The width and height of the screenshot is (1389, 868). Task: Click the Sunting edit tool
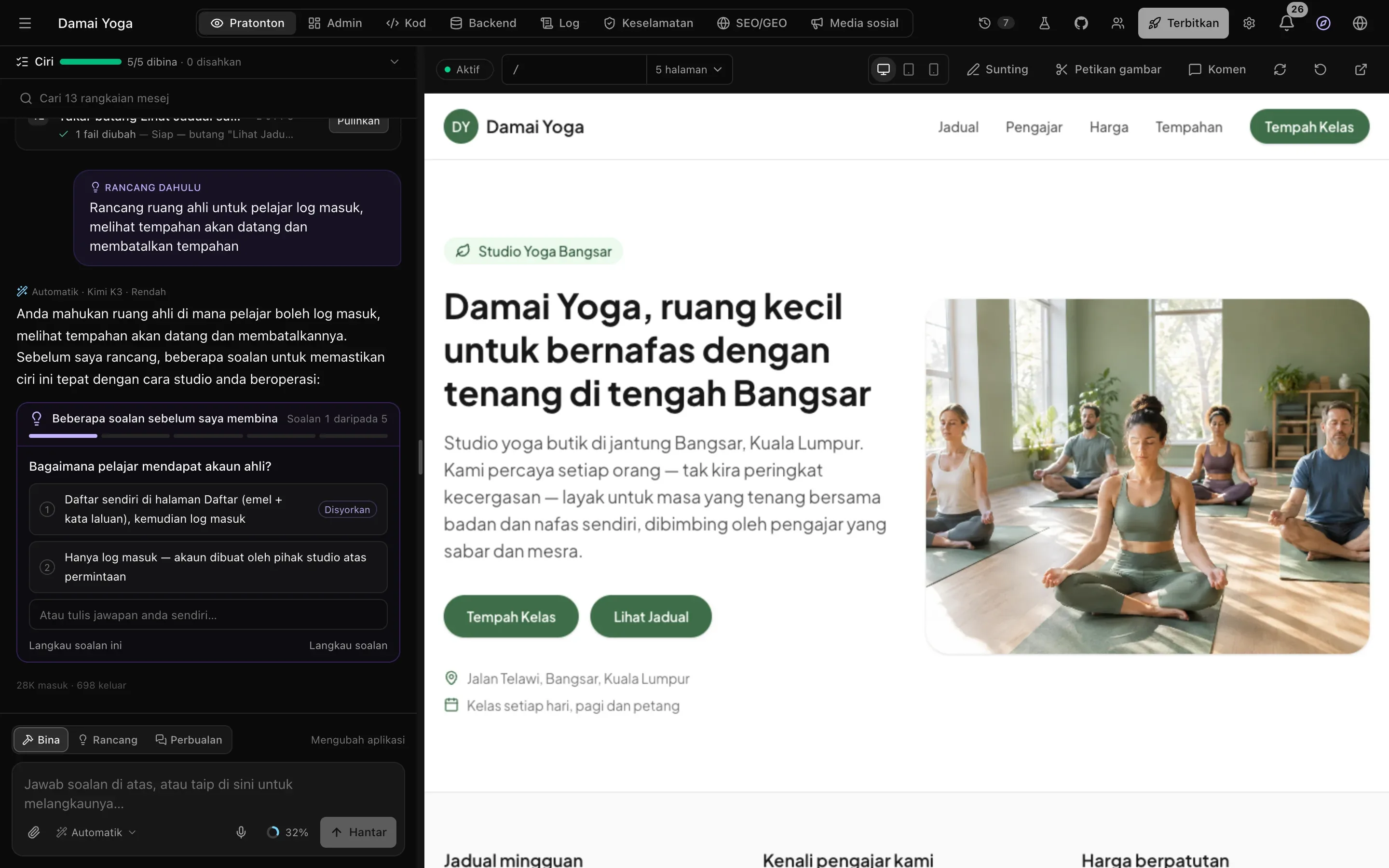(x=997, y=69)
